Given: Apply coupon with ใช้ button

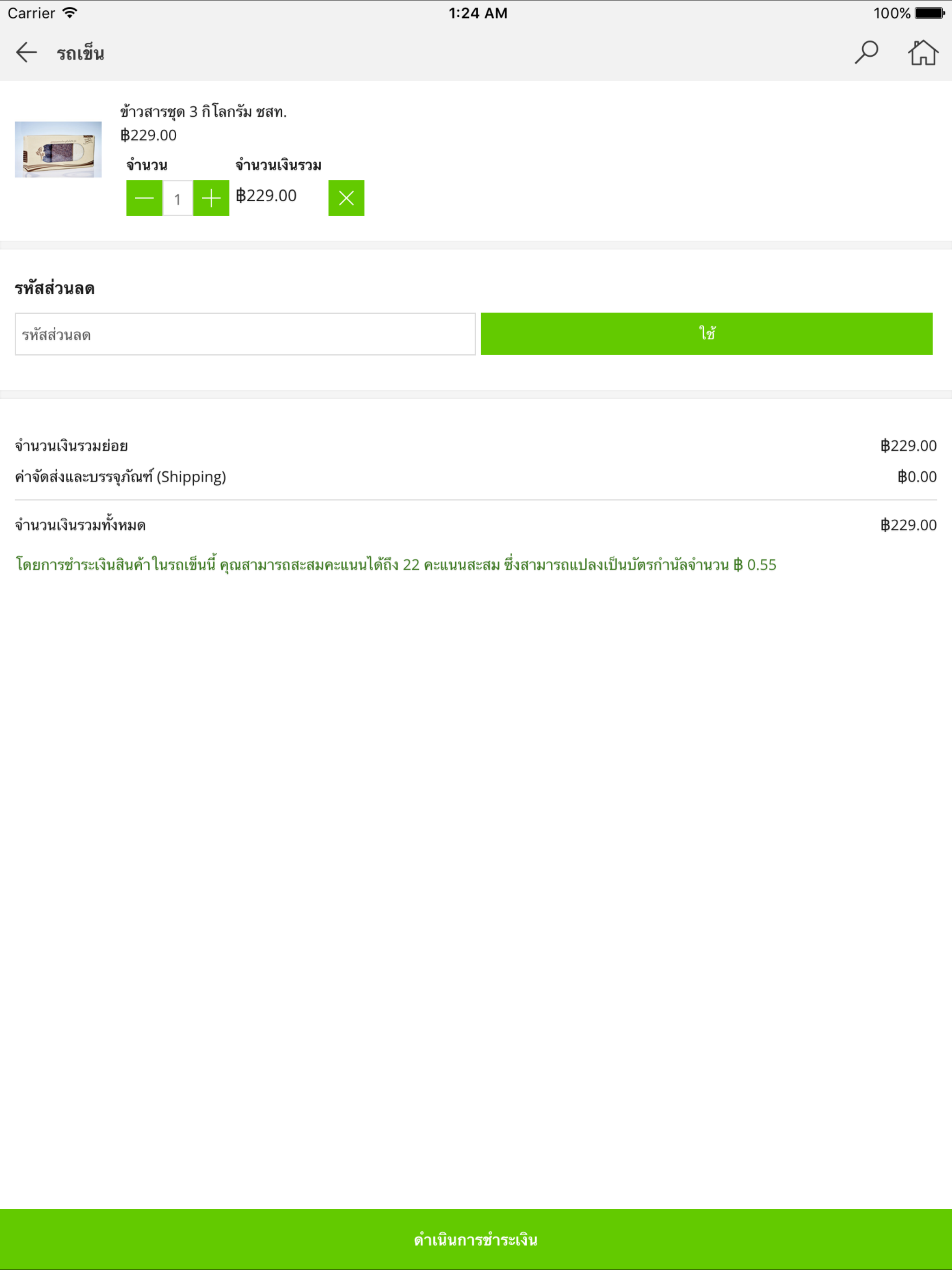Looking at the screenshot, I should coord(706,334).
